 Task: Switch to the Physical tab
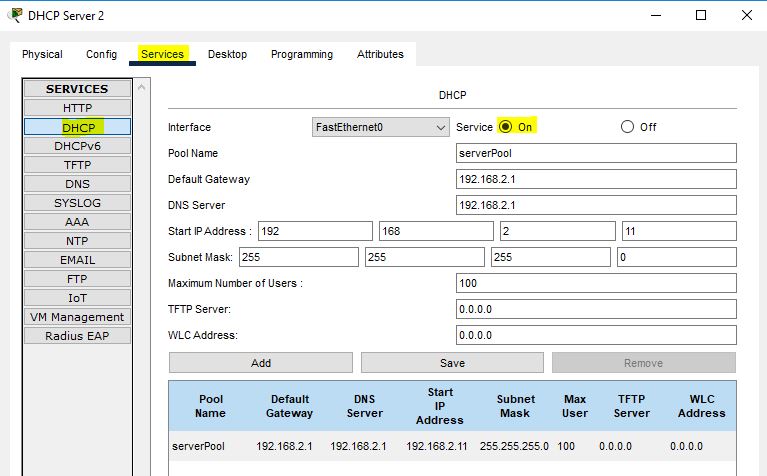[42, 54]
